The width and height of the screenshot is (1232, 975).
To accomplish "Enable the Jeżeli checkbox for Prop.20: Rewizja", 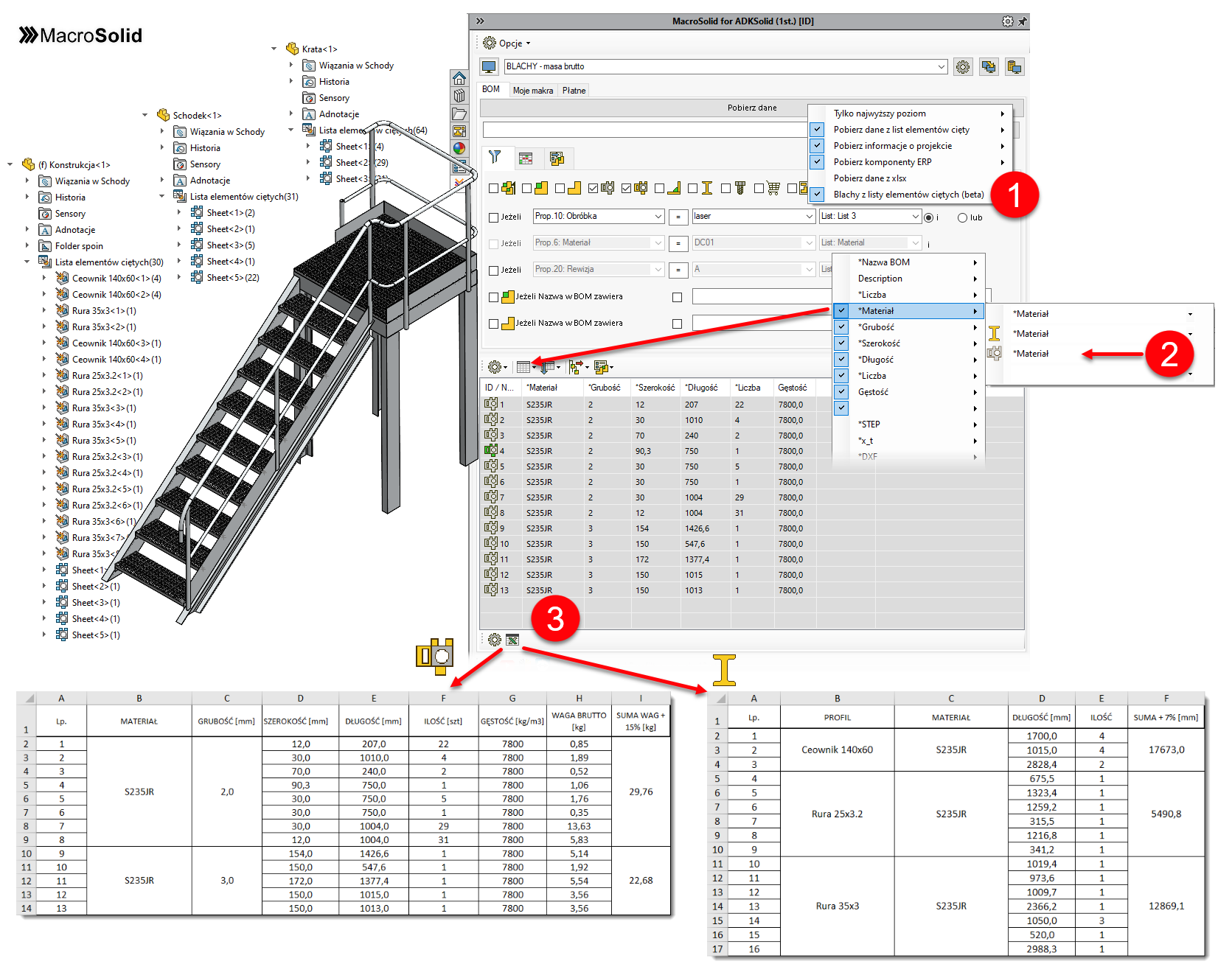I will (494, 270).
